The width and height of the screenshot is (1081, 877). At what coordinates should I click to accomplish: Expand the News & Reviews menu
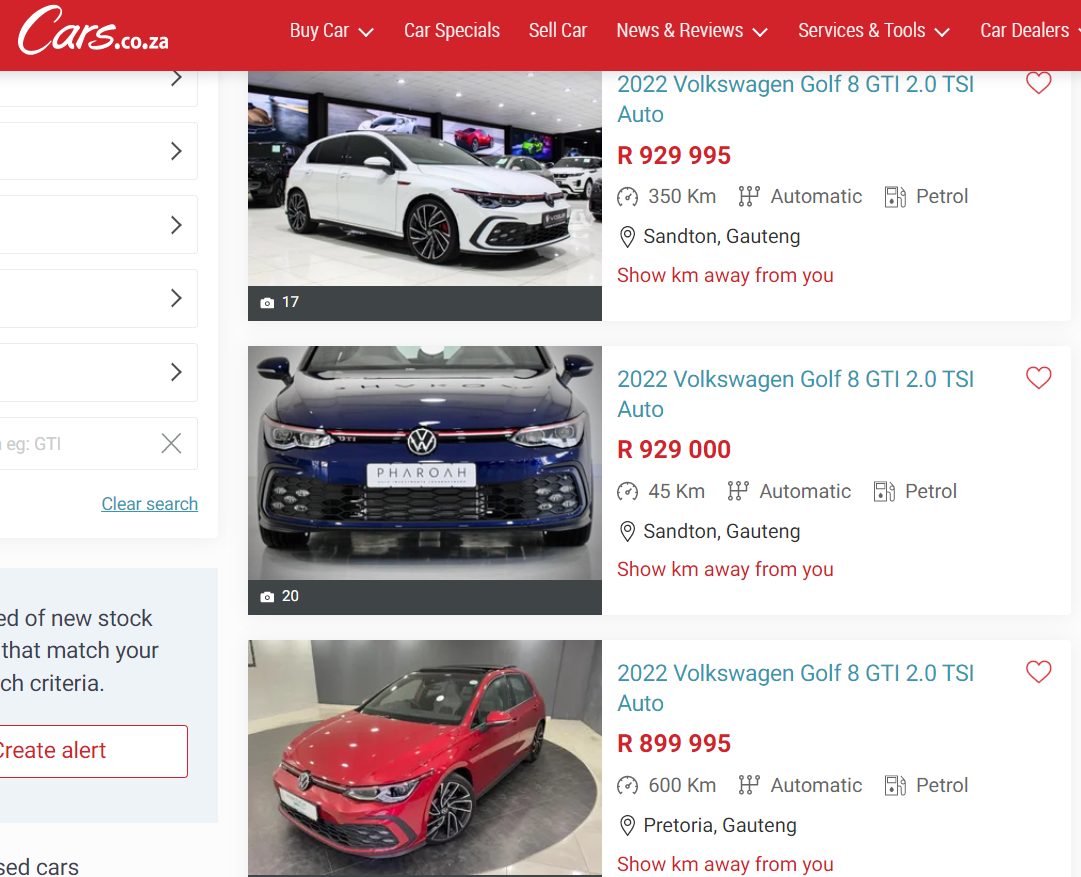(x=692, y=31)
